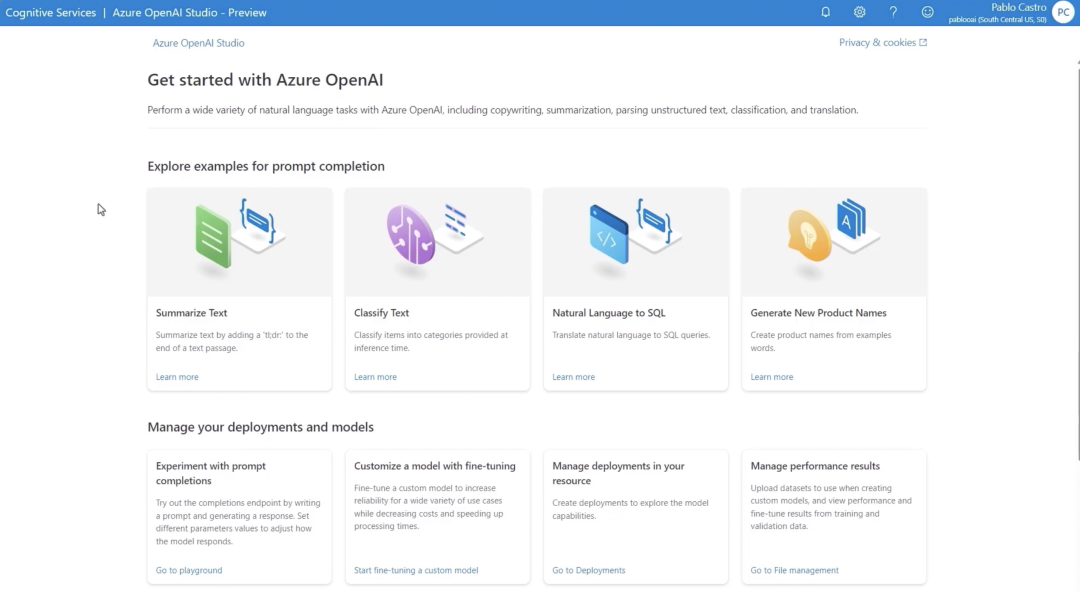Image resolution: width=1080 pixels, height=592 pixels.
Task: Click Customize a model with fine-tuning heading
Action: 435,466
